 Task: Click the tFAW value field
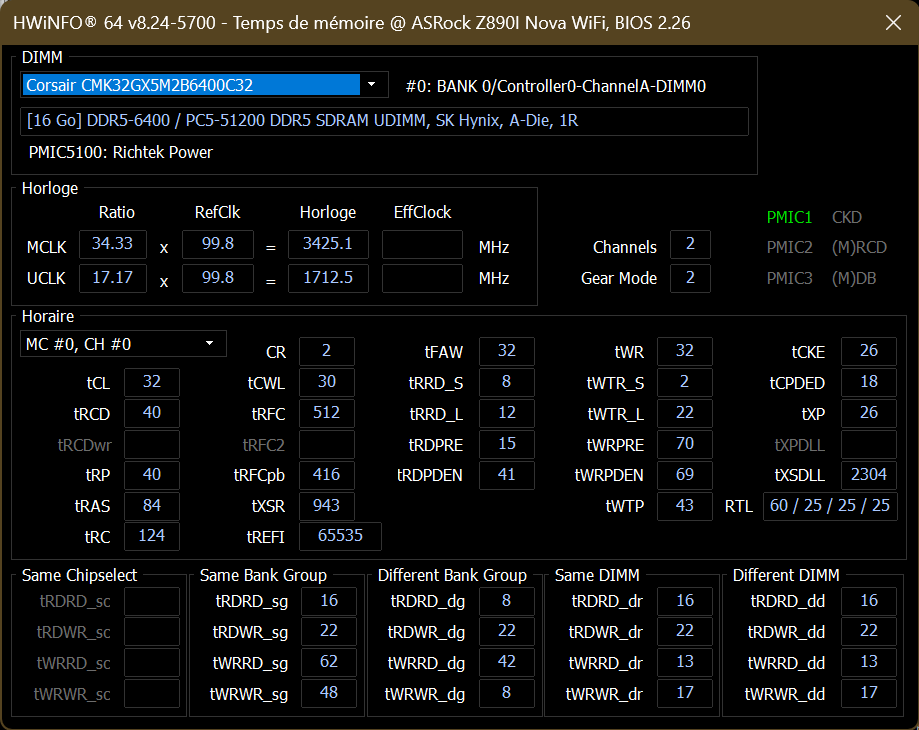pyautogui.click(x=506, y=351)
